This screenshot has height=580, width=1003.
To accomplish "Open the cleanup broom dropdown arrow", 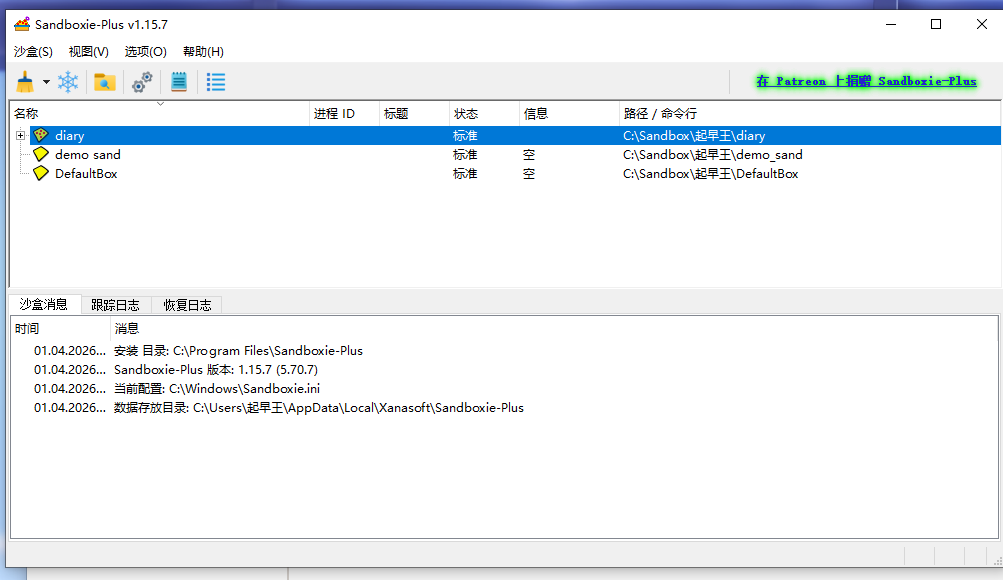I will (46, 82).
